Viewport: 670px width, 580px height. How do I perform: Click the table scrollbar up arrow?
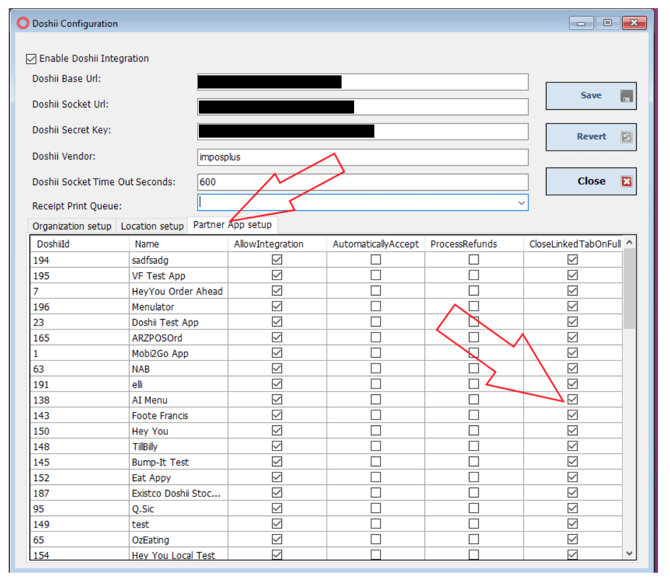tap(629, 242)
